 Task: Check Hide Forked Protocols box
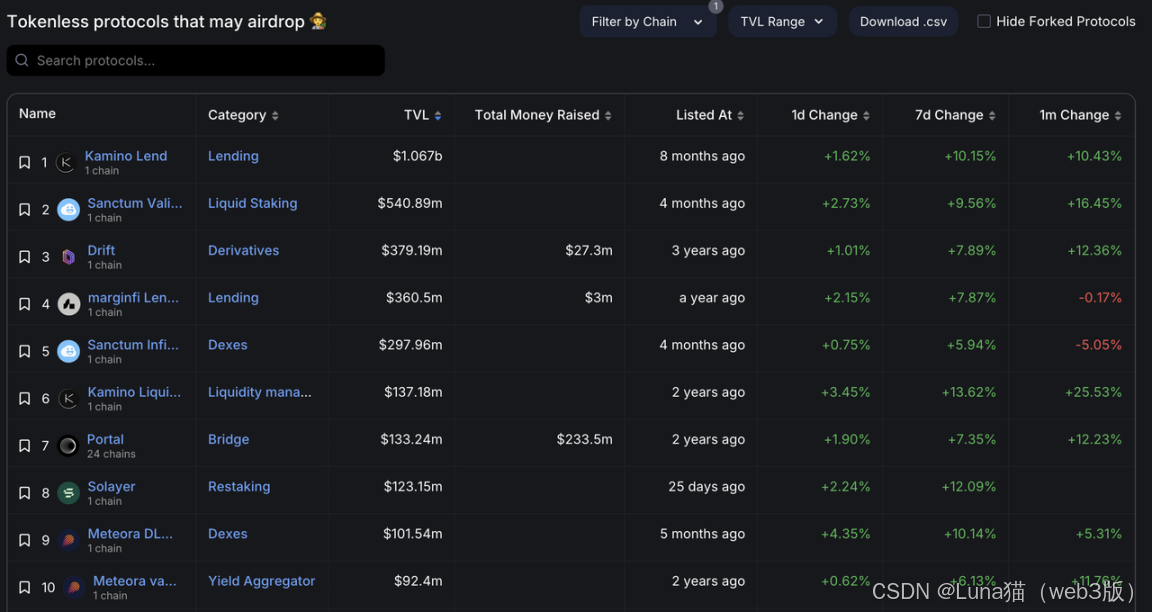984,21
